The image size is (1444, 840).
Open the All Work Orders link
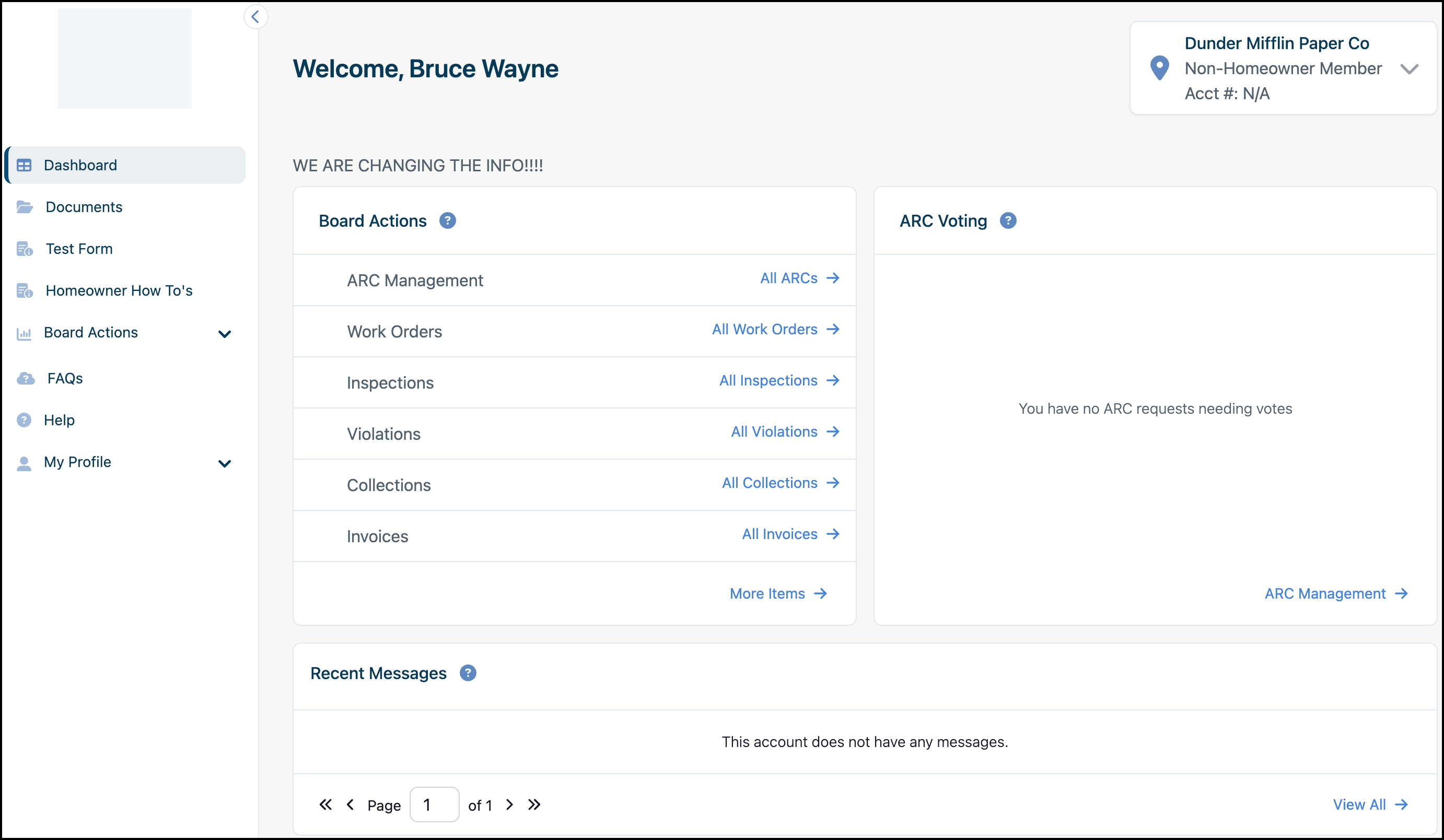coord(775,329)
